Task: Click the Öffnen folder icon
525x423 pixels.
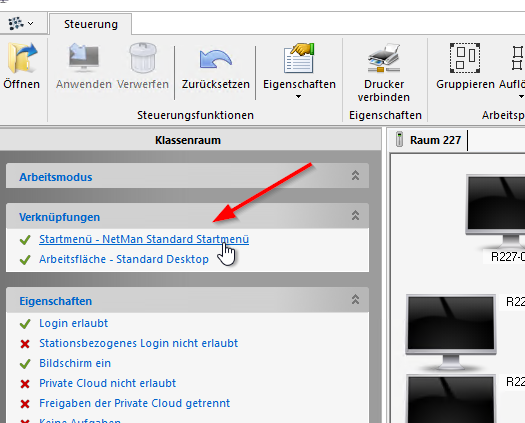Action: [x=22, y=58]
